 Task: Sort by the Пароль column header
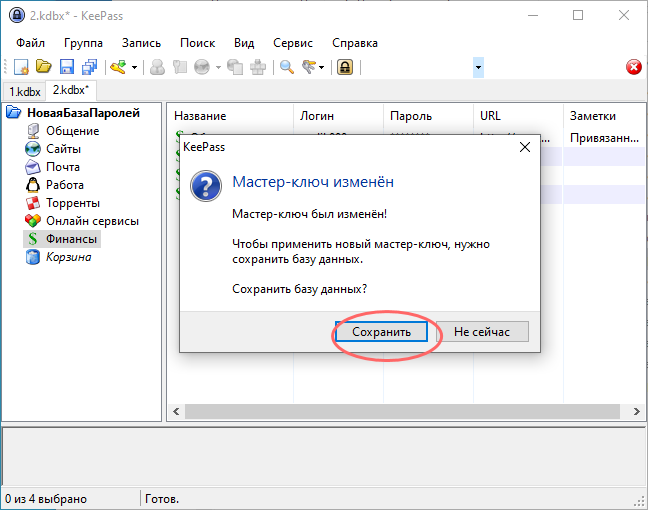(429, 116)
